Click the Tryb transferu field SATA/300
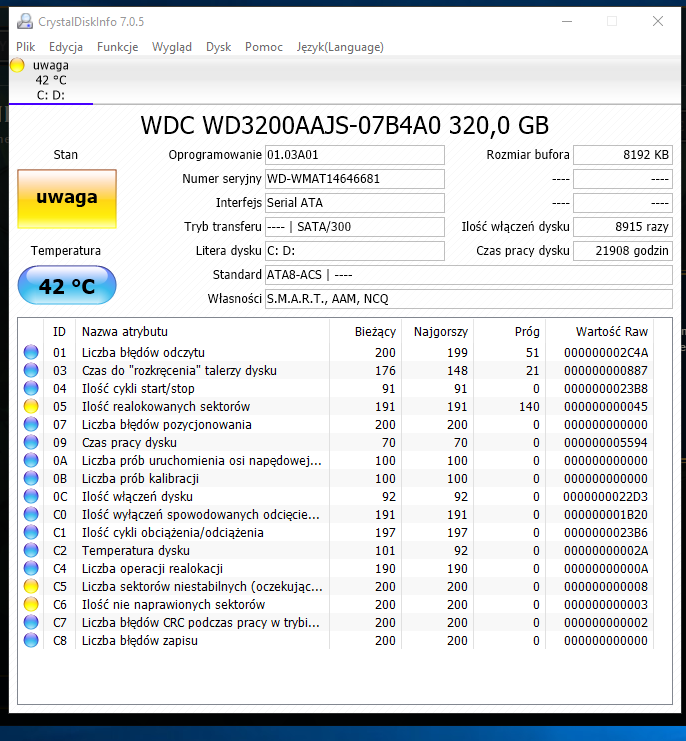Viewport: 686px width, 741px height. pos(354,227)
